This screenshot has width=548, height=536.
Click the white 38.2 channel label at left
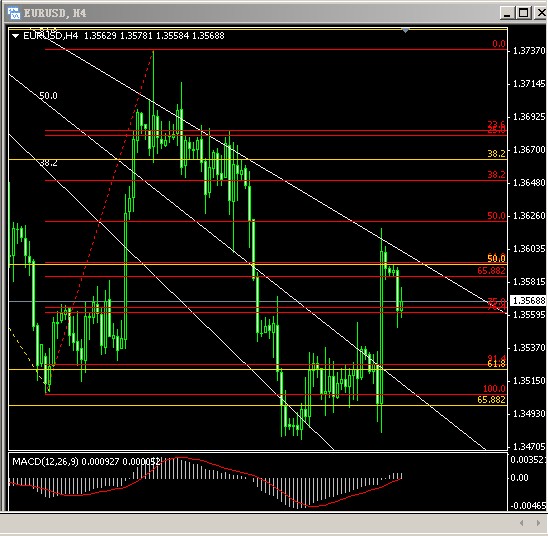pos(48,163)
